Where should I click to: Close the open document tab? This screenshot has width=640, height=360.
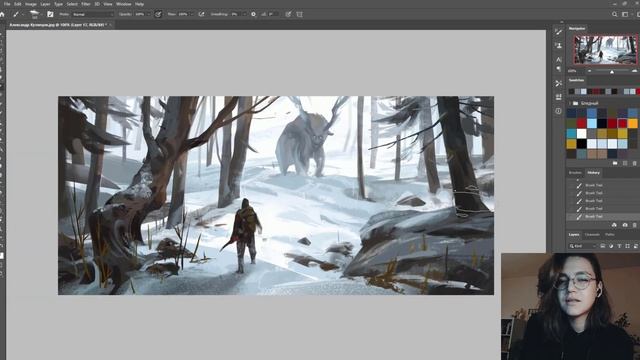[110, 25]
